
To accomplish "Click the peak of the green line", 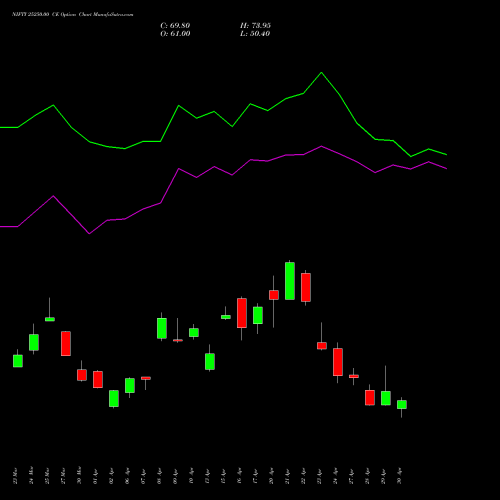I will 321,72.
